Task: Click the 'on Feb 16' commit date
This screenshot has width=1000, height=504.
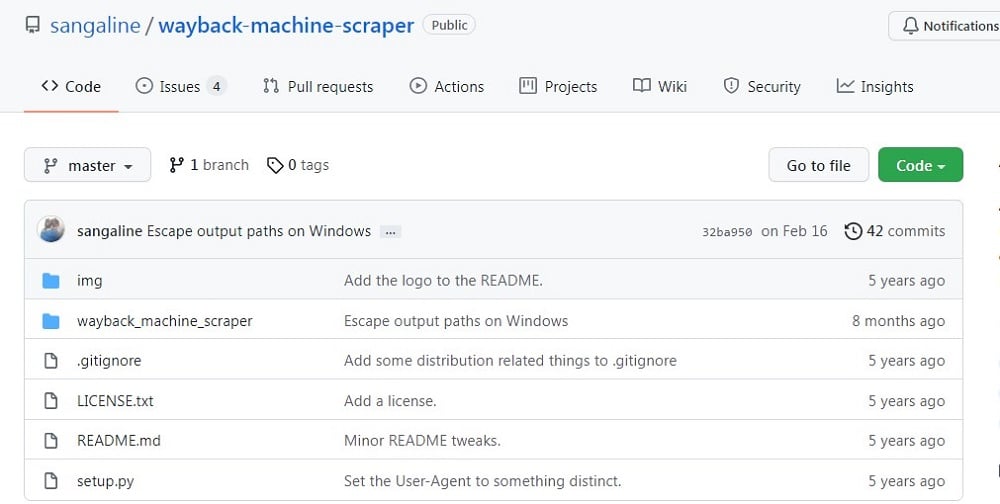Action: pos(794,231)
